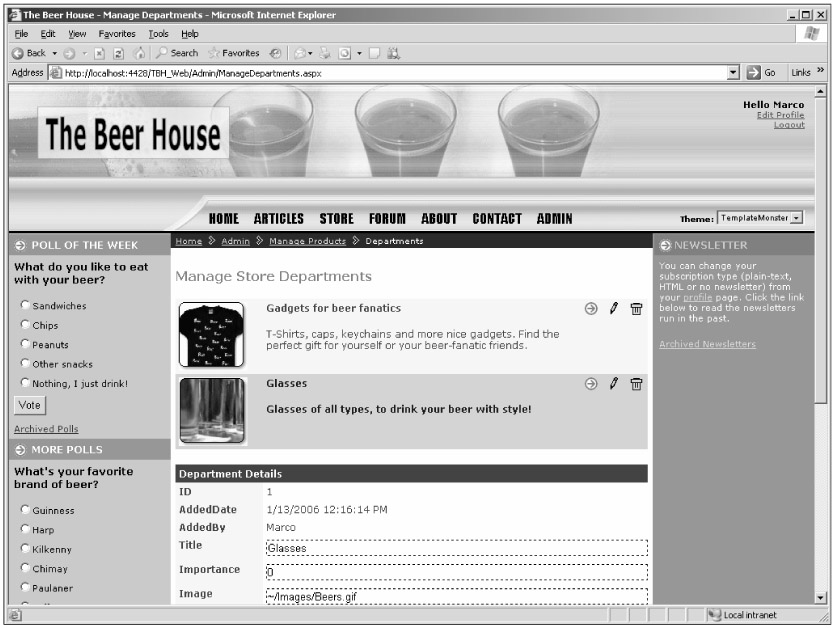
Task: Click the arrow icon in the Gadgets row
Action: (x=591, y=309)
